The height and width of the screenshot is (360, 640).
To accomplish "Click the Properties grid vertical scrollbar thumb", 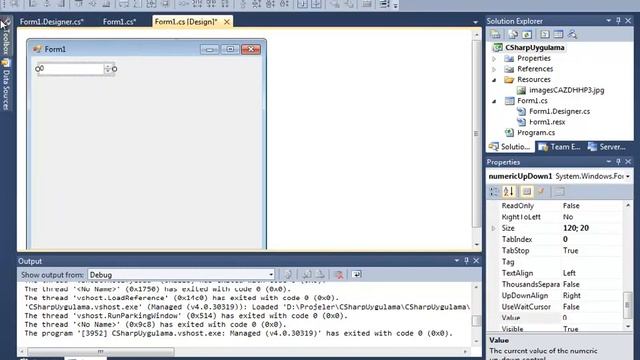I will [x=628, y=305].
